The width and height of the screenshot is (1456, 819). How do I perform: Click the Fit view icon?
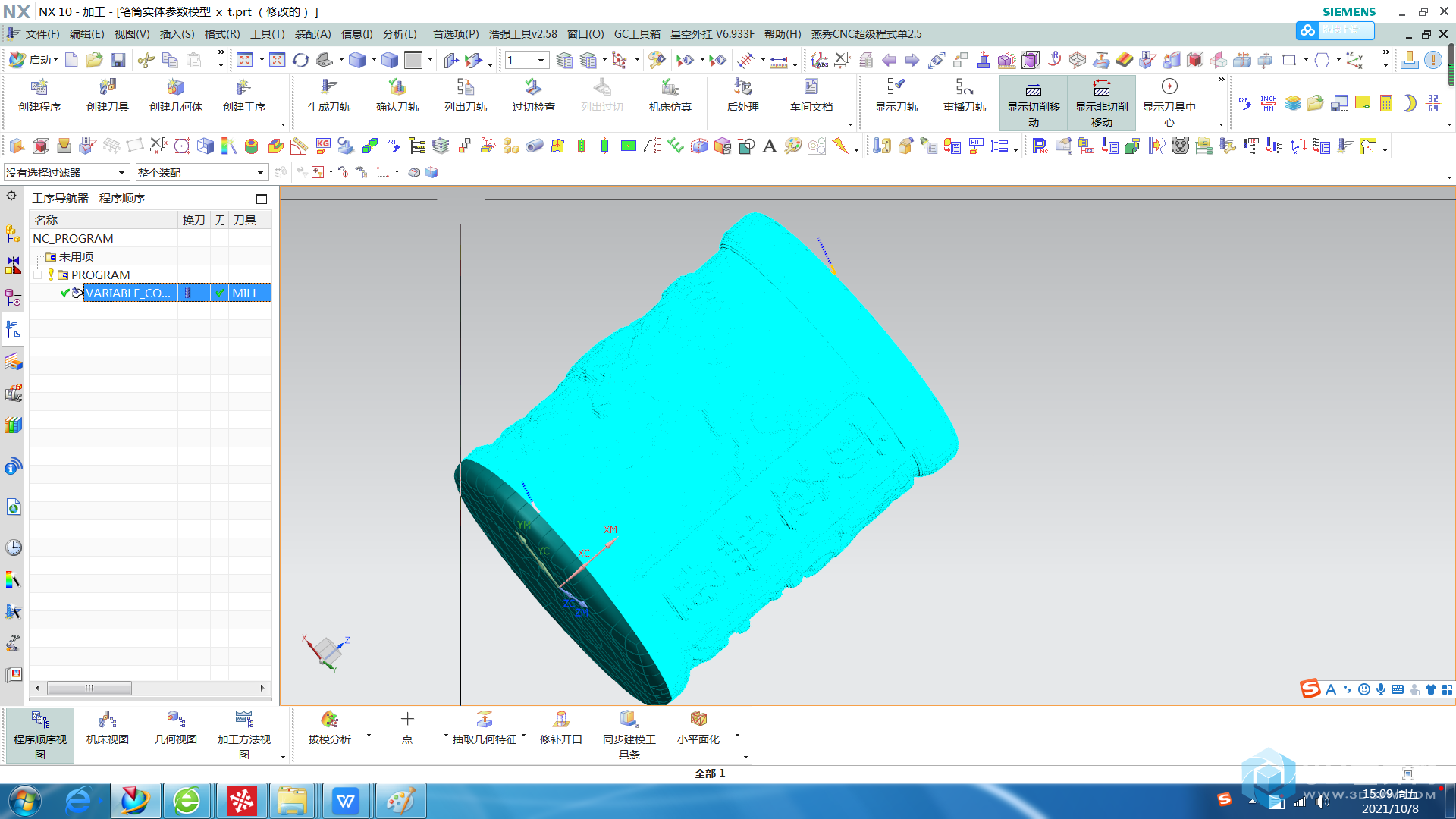click(x=244, y=60)
